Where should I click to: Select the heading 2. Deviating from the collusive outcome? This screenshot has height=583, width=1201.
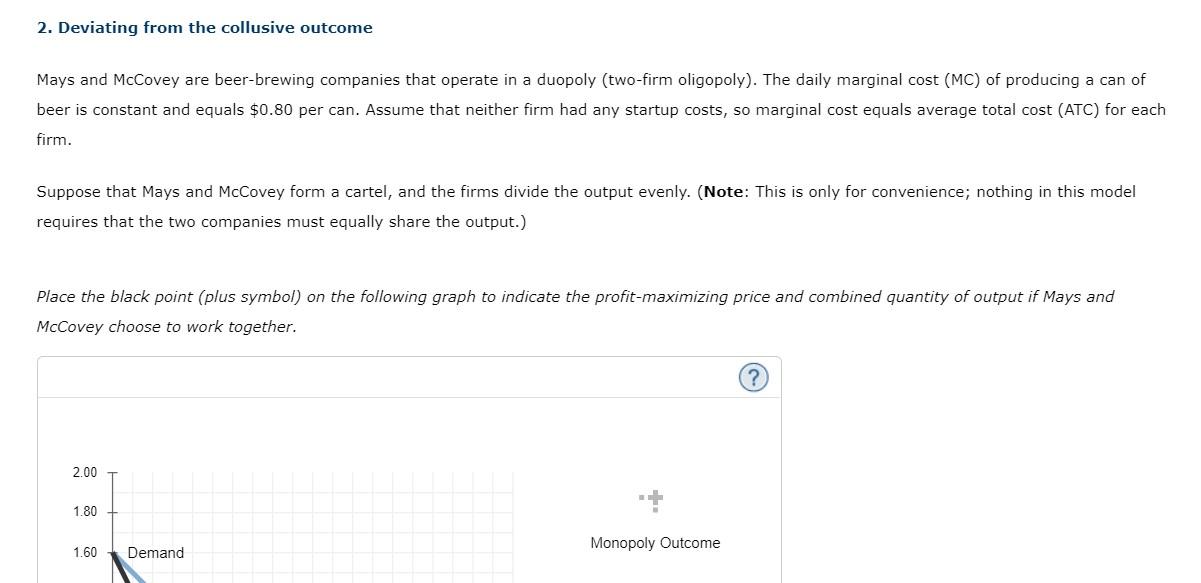click(x=205, y=27)
